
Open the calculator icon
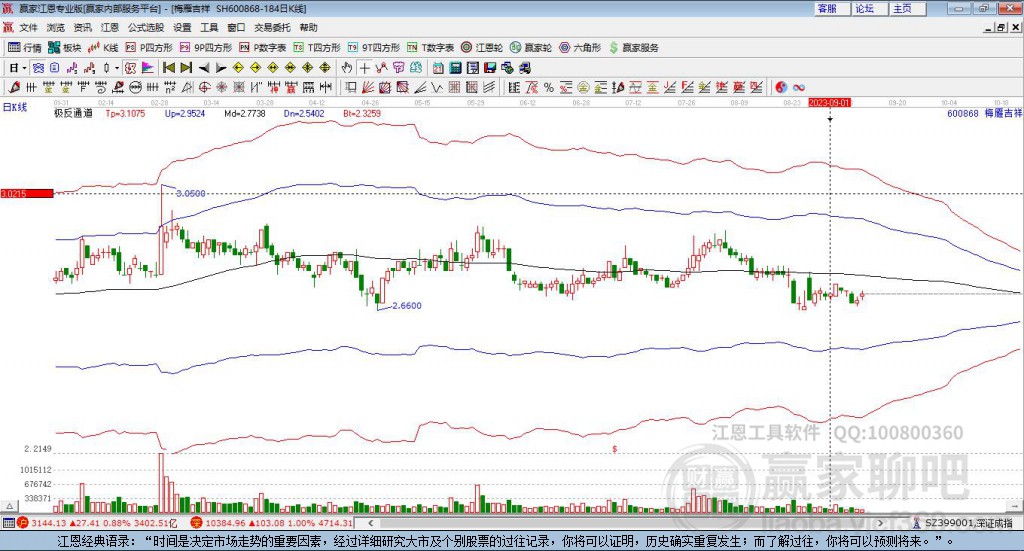pyautogui.click(x=456, y=68)
